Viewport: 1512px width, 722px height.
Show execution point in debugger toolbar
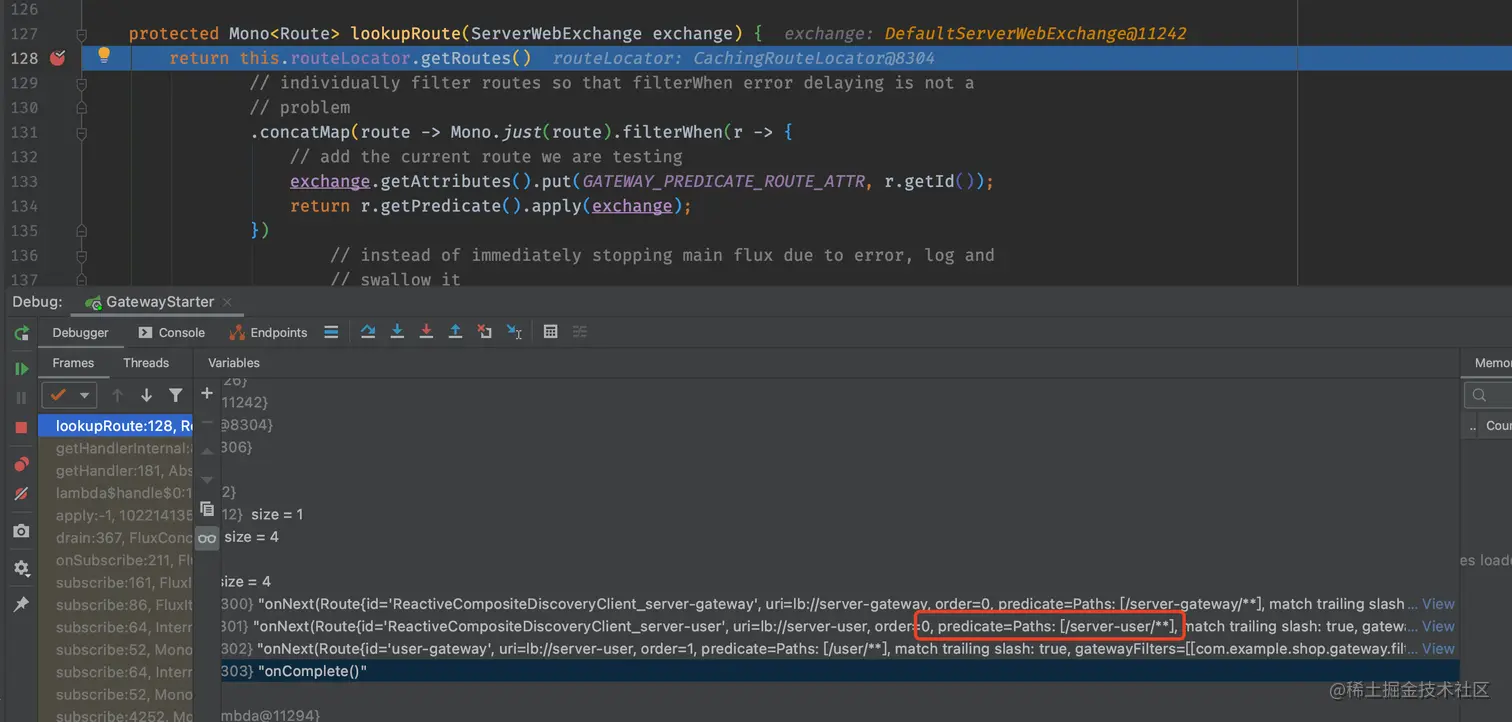(331, 332)
